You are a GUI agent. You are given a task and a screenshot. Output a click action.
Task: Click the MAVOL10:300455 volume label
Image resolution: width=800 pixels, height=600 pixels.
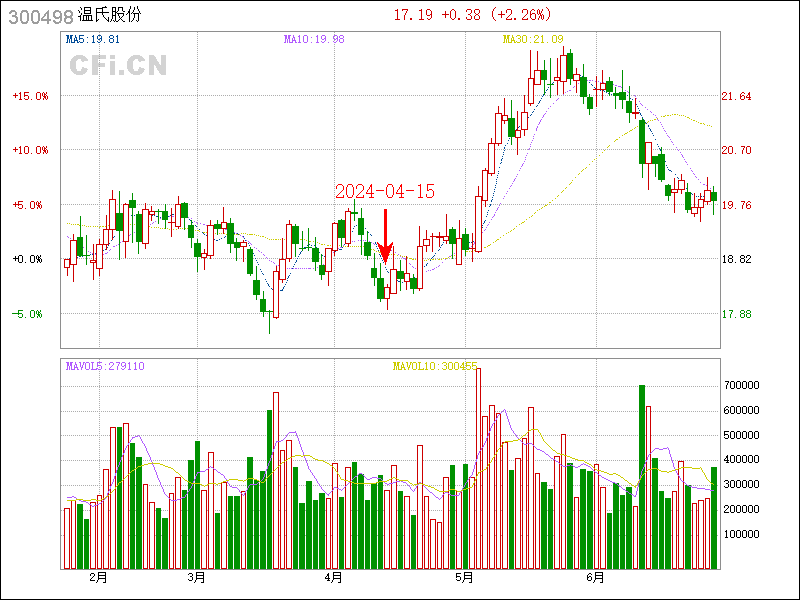tap(435, 366)
